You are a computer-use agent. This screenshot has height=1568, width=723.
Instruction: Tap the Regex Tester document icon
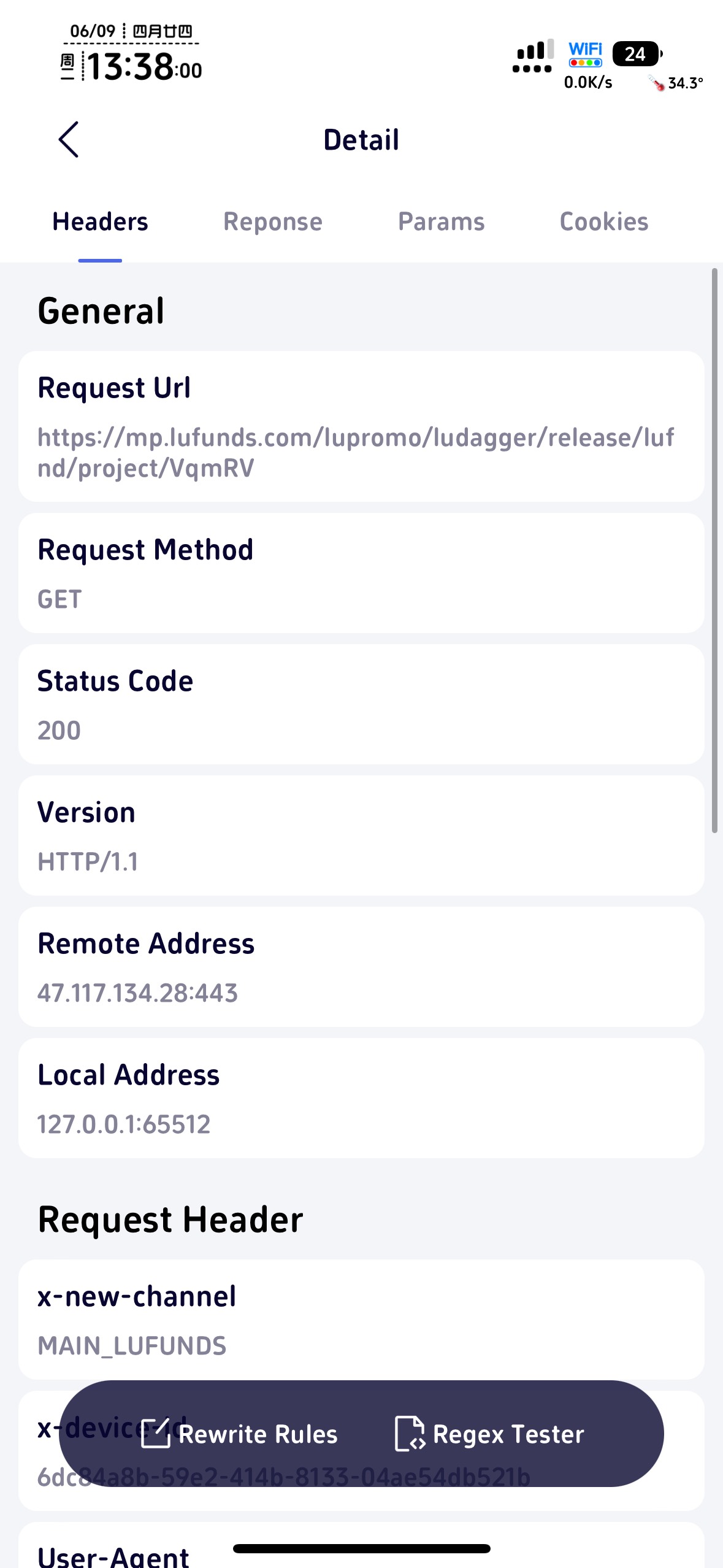tap(410, 1434)
